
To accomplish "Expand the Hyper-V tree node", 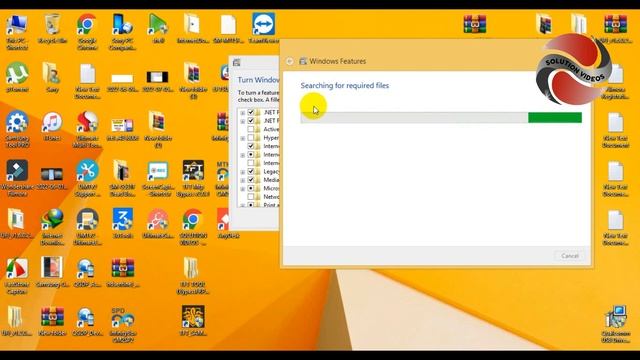I will pos(242,138).
